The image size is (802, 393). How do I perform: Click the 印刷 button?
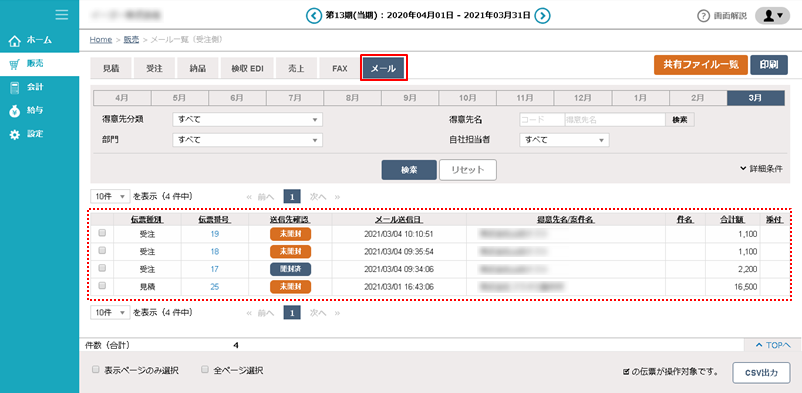pos(769,65)
